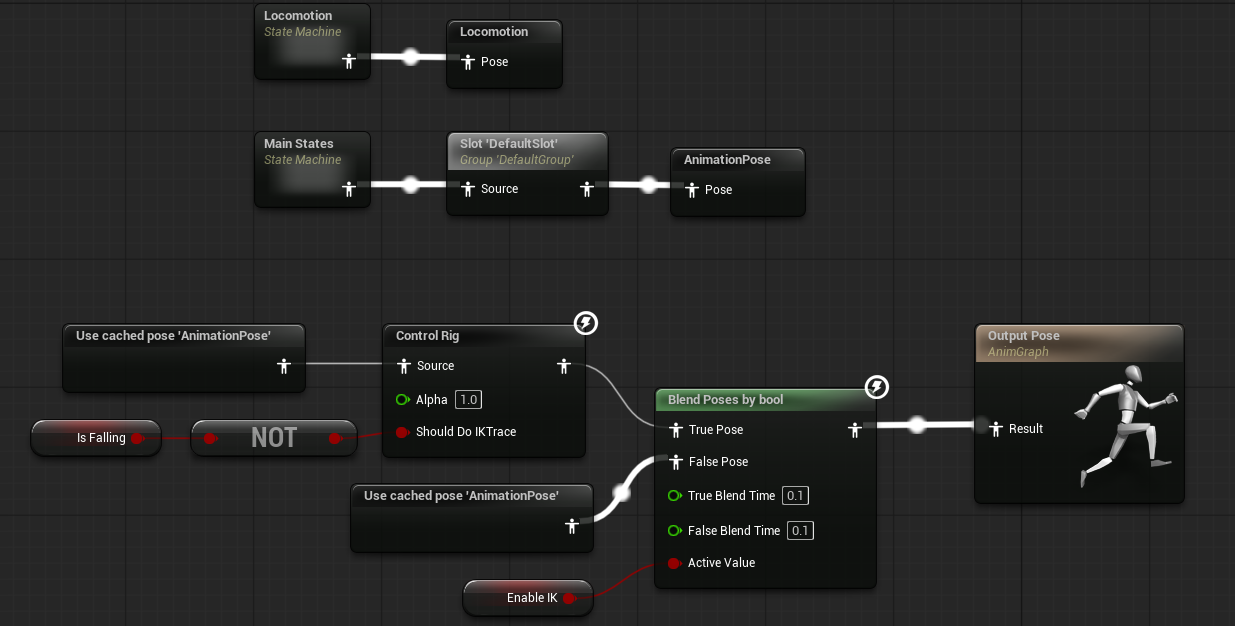Select the Locomotion state machine node title

tap(298, 16)
